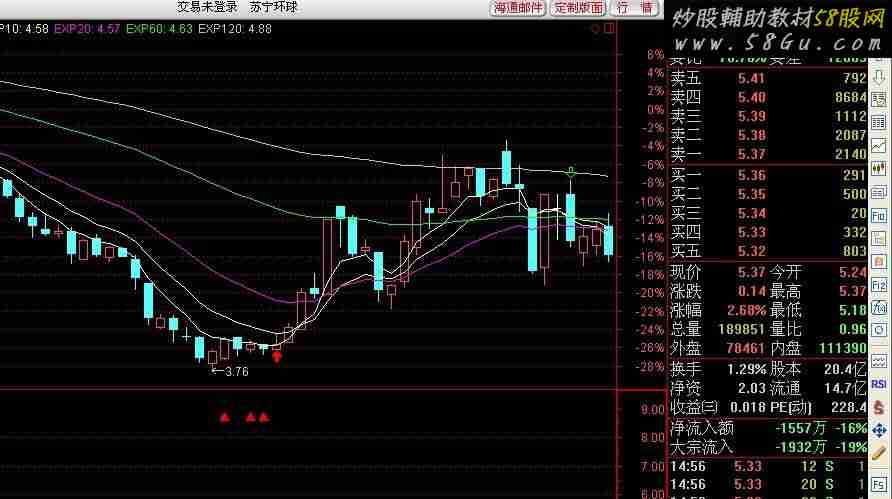Click the red up-arrow signal marker on chart
Screen dimensions: 892x499
coord(277,357)
